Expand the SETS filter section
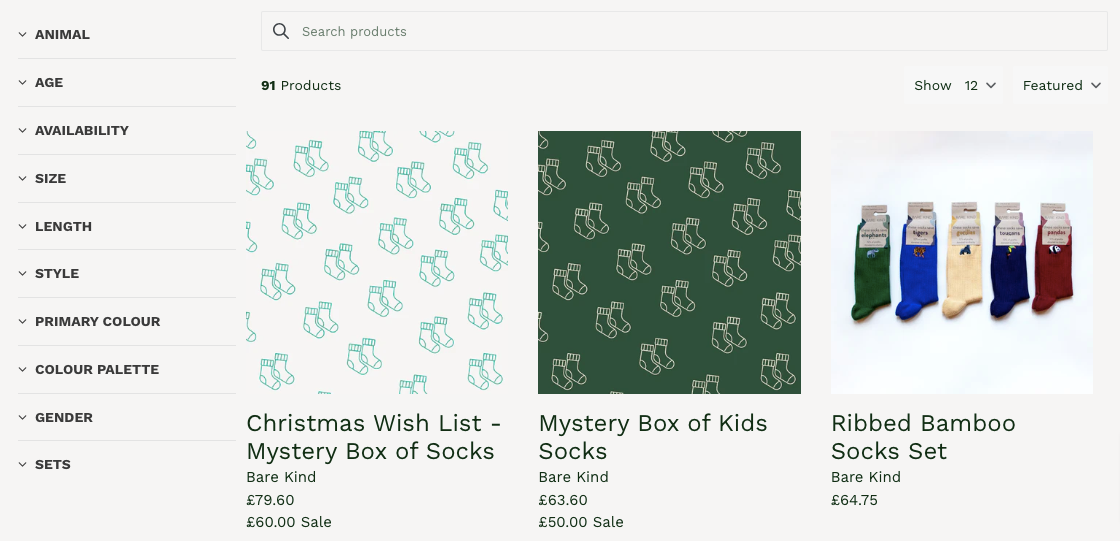 coord(52,464)
